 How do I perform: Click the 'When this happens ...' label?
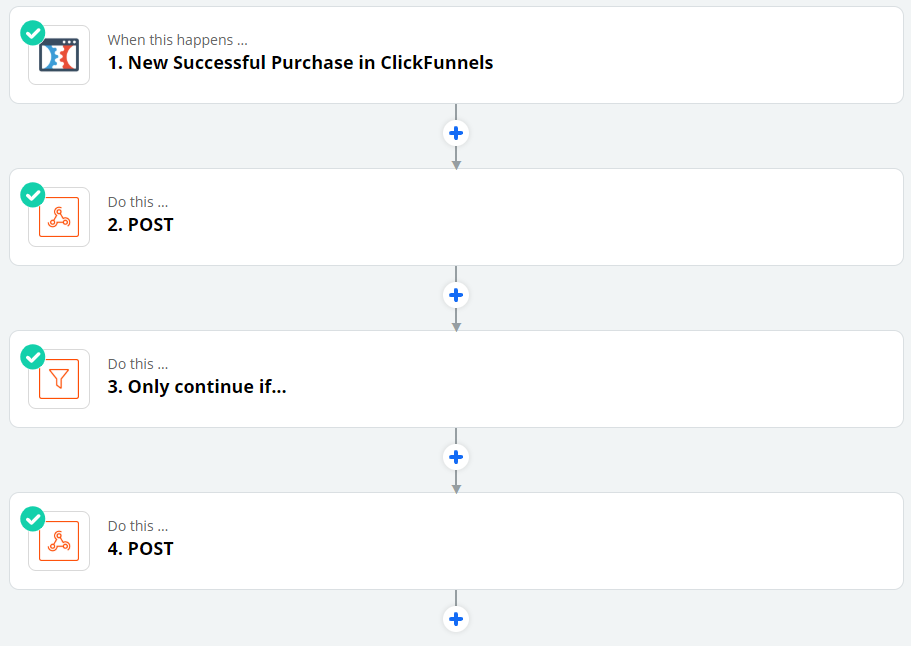(x=177, y=40)
